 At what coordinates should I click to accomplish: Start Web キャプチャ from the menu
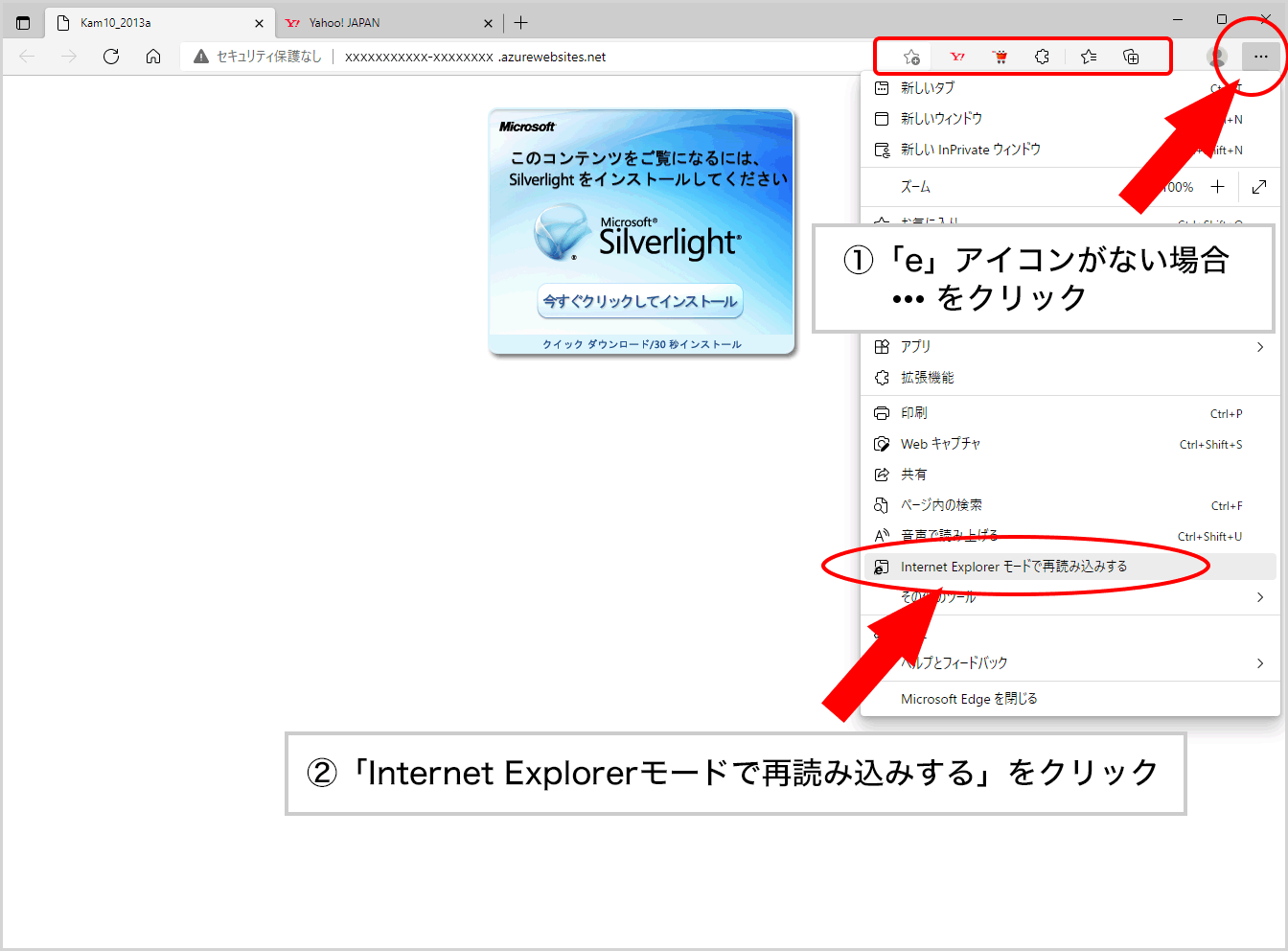(x=1070, y=444)
